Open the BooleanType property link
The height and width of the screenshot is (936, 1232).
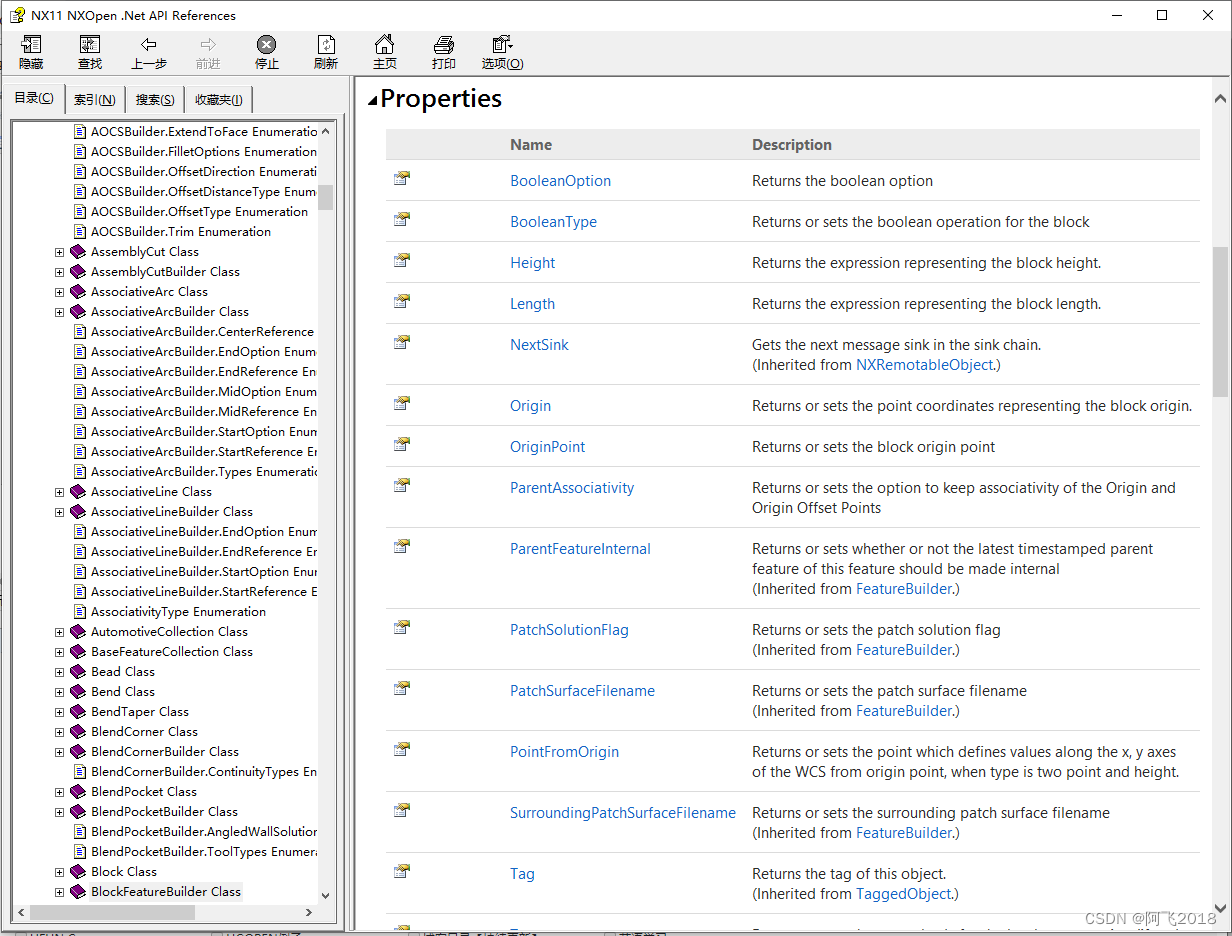tap(553, 222)
